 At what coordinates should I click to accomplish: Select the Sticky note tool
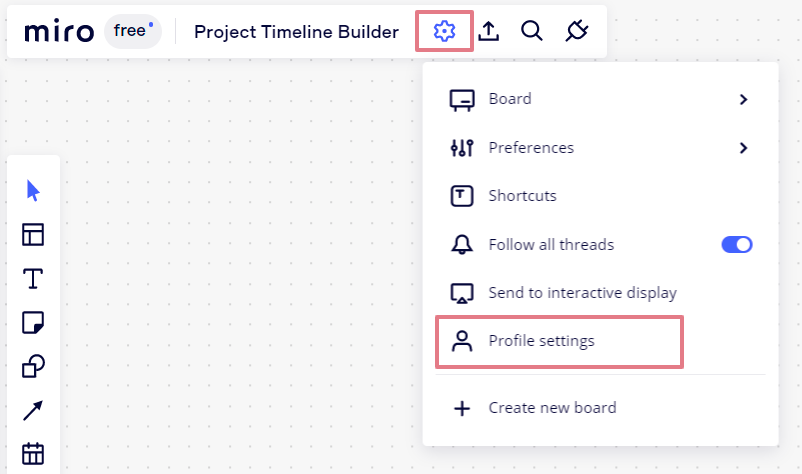point(33,322)
